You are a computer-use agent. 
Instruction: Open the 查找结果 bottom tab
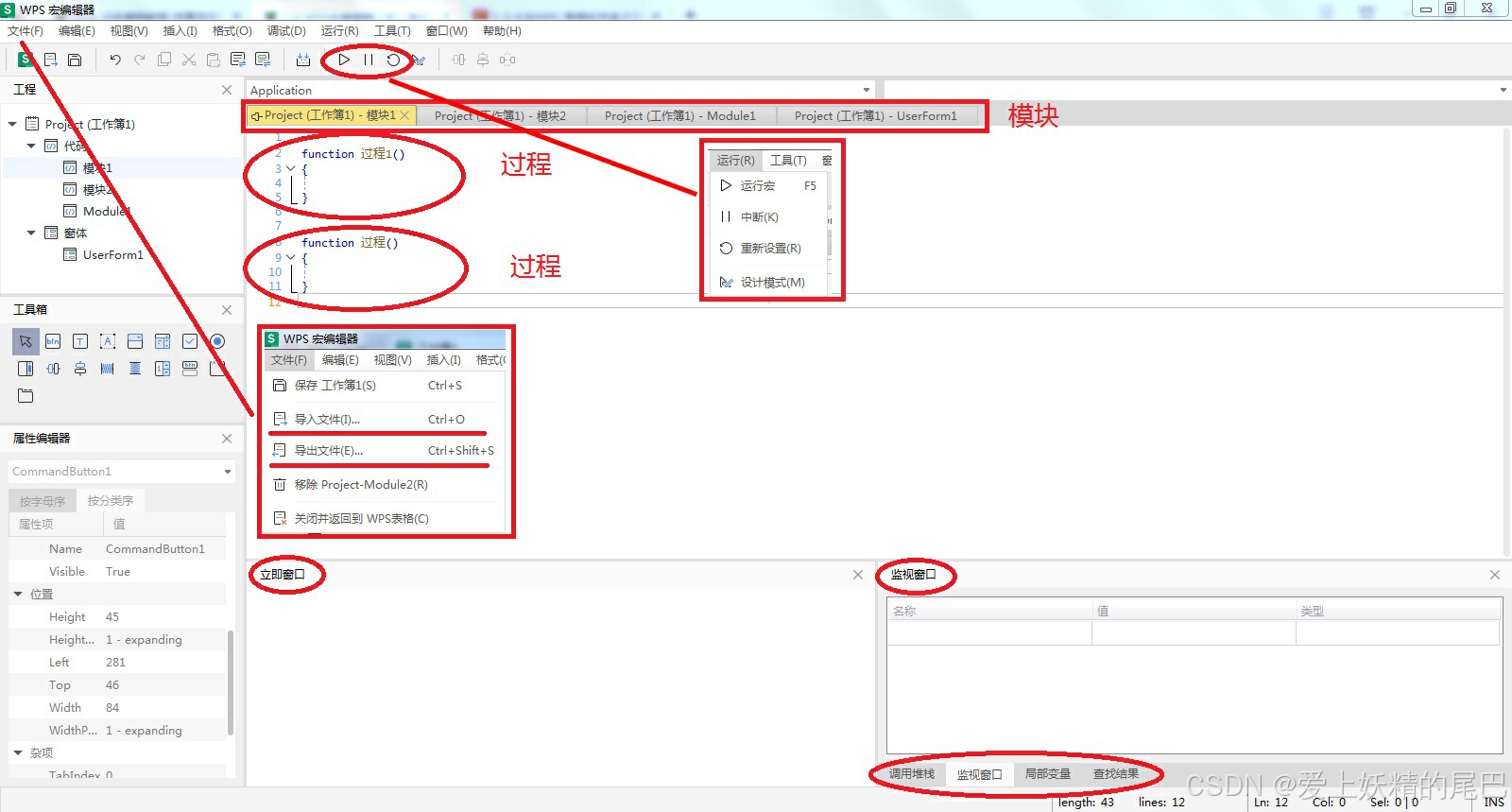pyautogui.click(x=1116, y=774)
